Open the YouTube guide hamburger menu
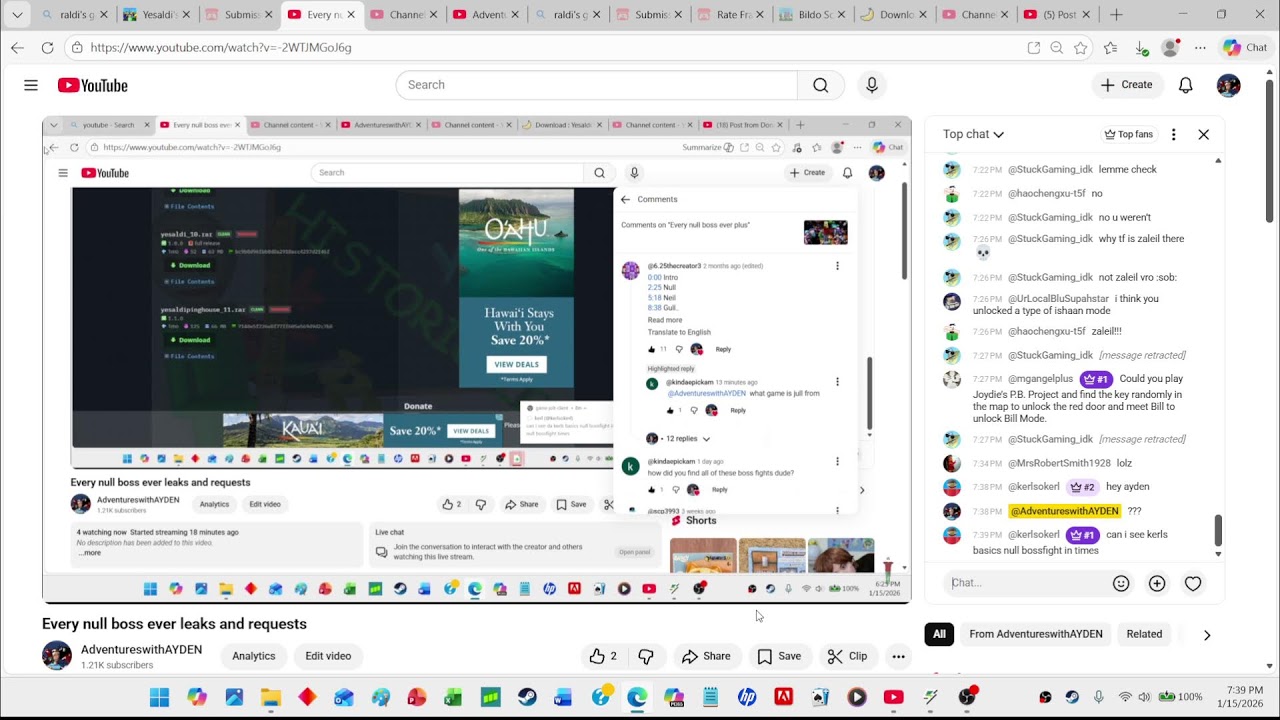1280x720 pixels. pos(31,85)
